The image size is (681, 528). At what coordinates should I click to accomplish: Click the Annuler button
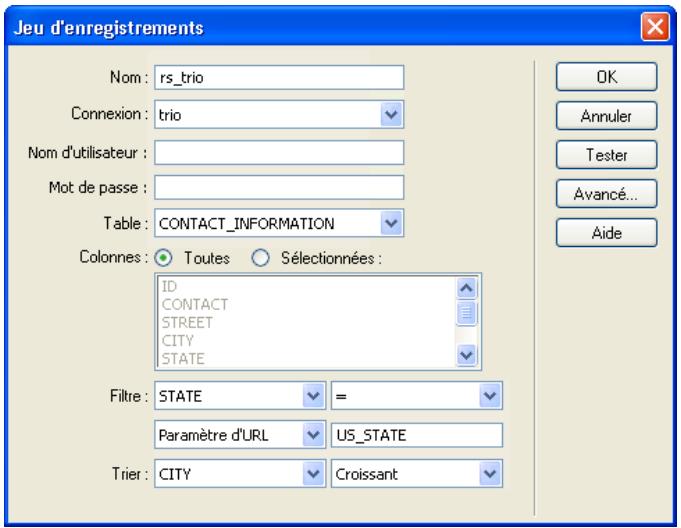point(606,116)
